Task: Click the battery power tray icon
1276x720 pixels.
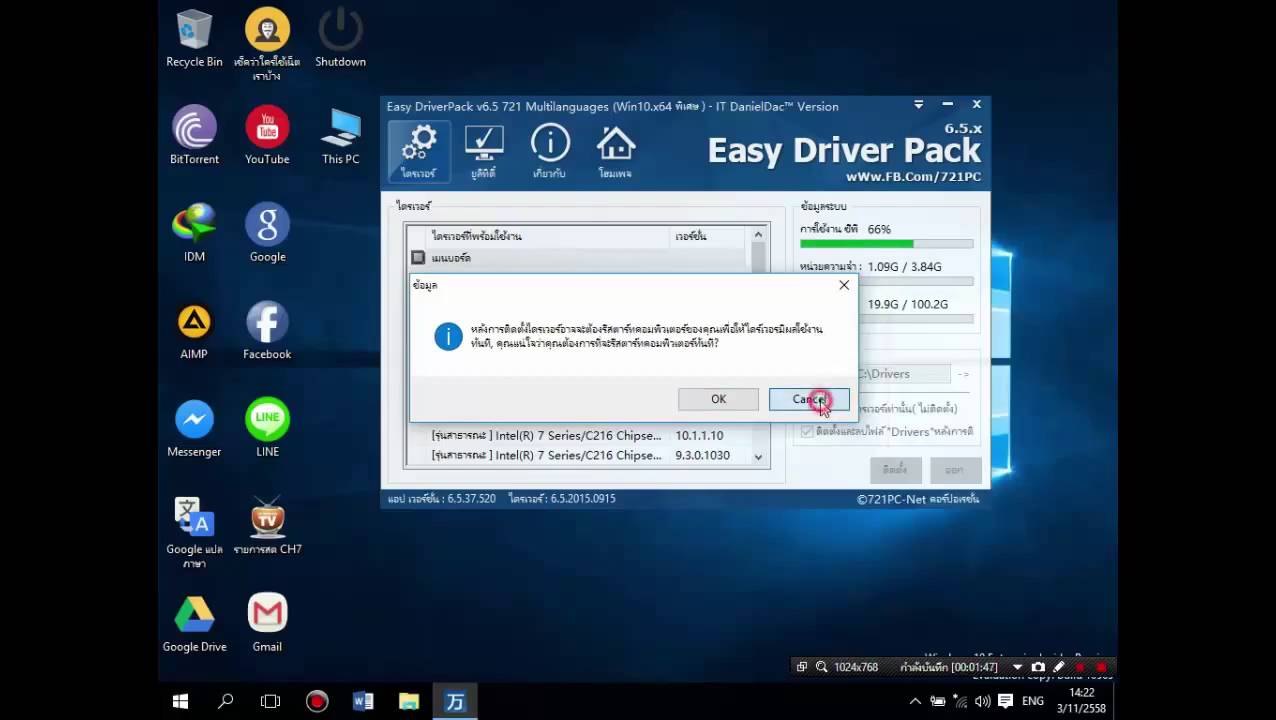Action: pyautogui.click(x=938, y=701)
